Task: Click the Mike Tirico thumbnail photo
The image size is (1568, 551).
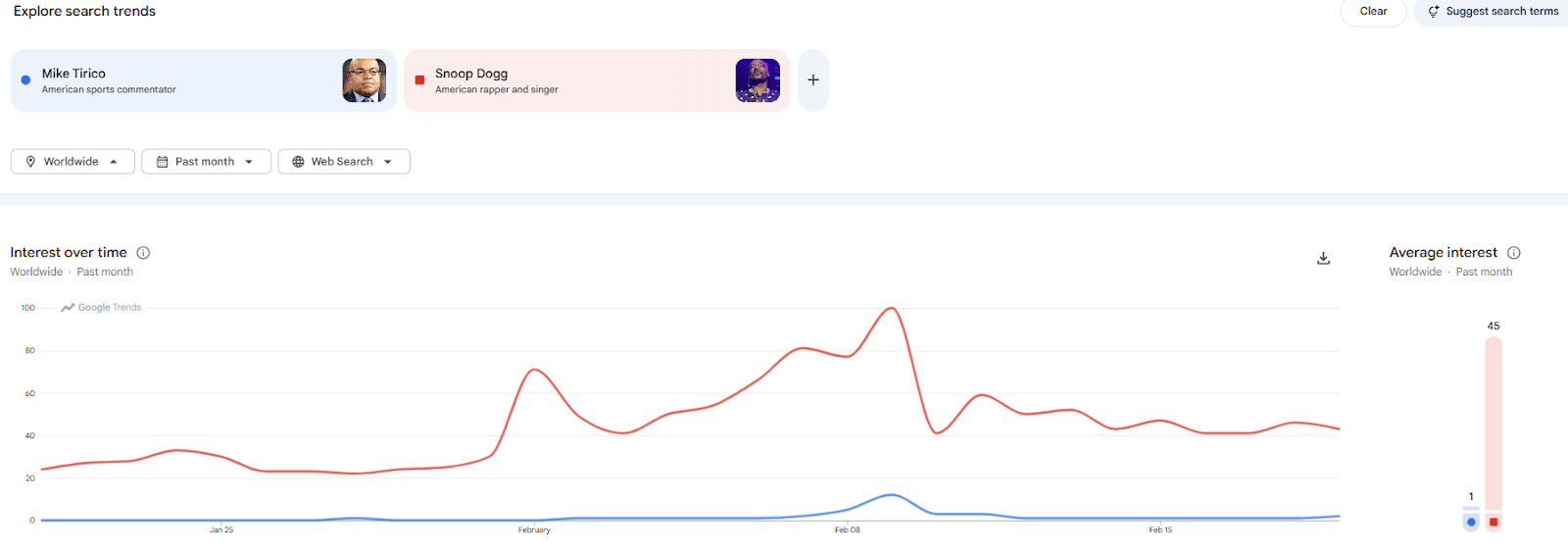Action: [x=364, y=80]
